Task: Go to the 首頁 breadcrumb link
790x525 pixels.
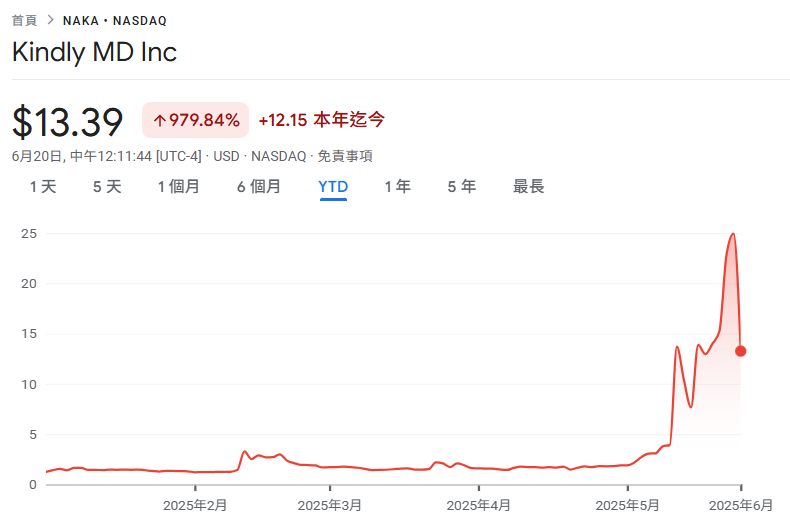Action: [24, 20]
